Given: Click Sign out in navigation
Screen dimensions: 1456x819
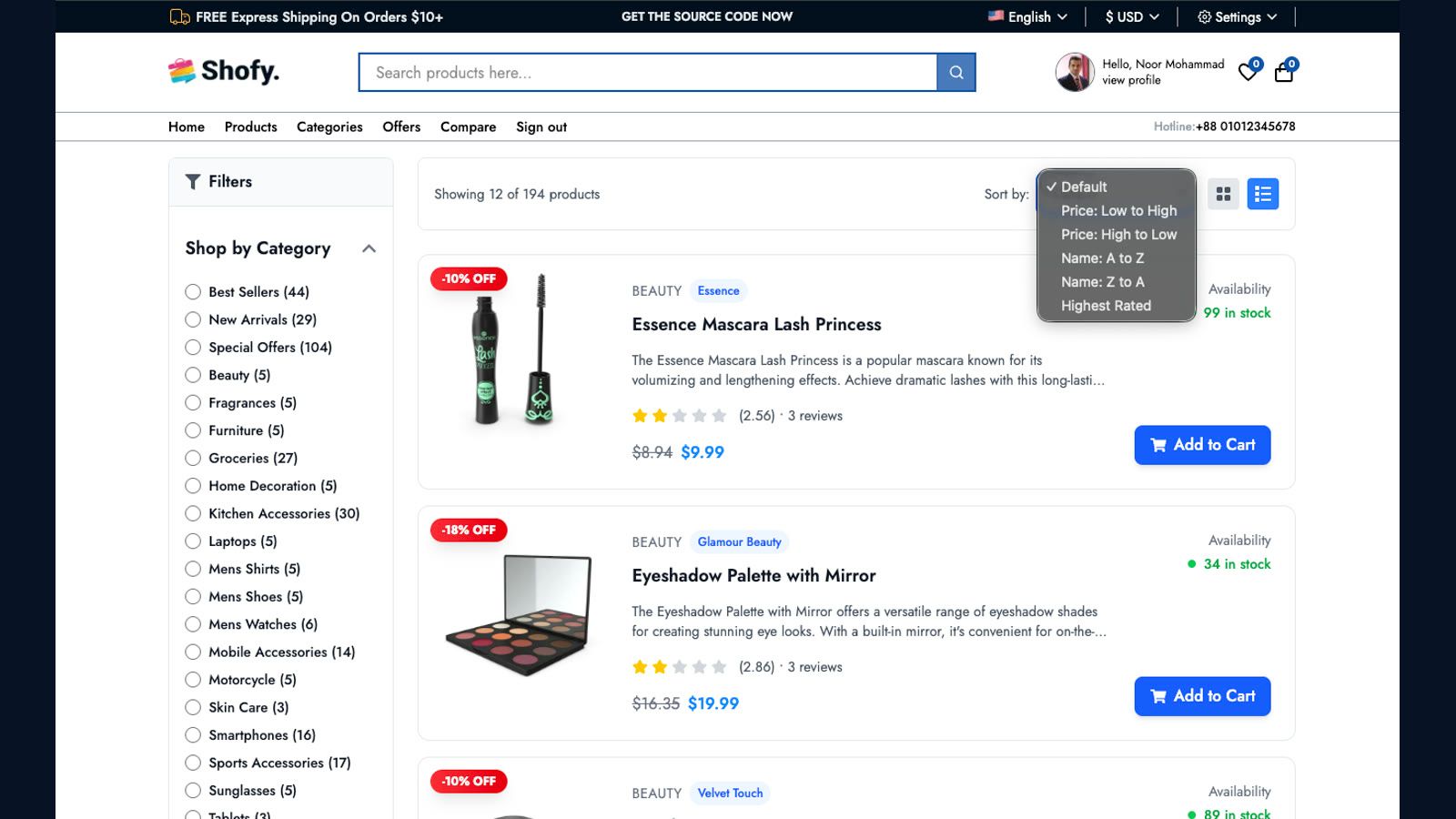Looking at the screenshot, I should 541,126.
